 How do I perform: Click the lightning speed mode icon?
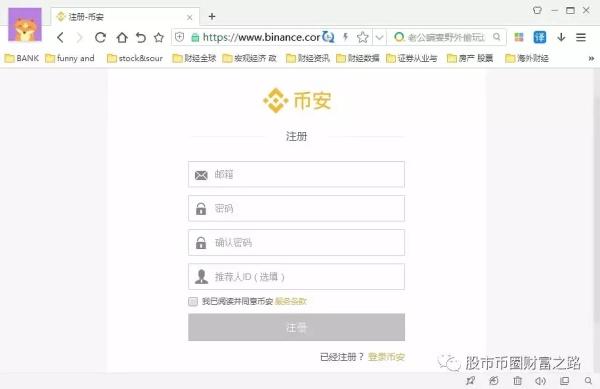click(346, 37)
